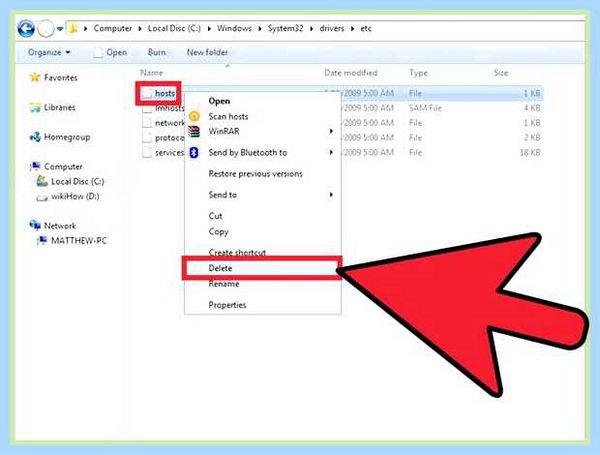Select System32 in the address breadcrumb
Viewport: 600px width, 455px height.
tap(285, 28)
